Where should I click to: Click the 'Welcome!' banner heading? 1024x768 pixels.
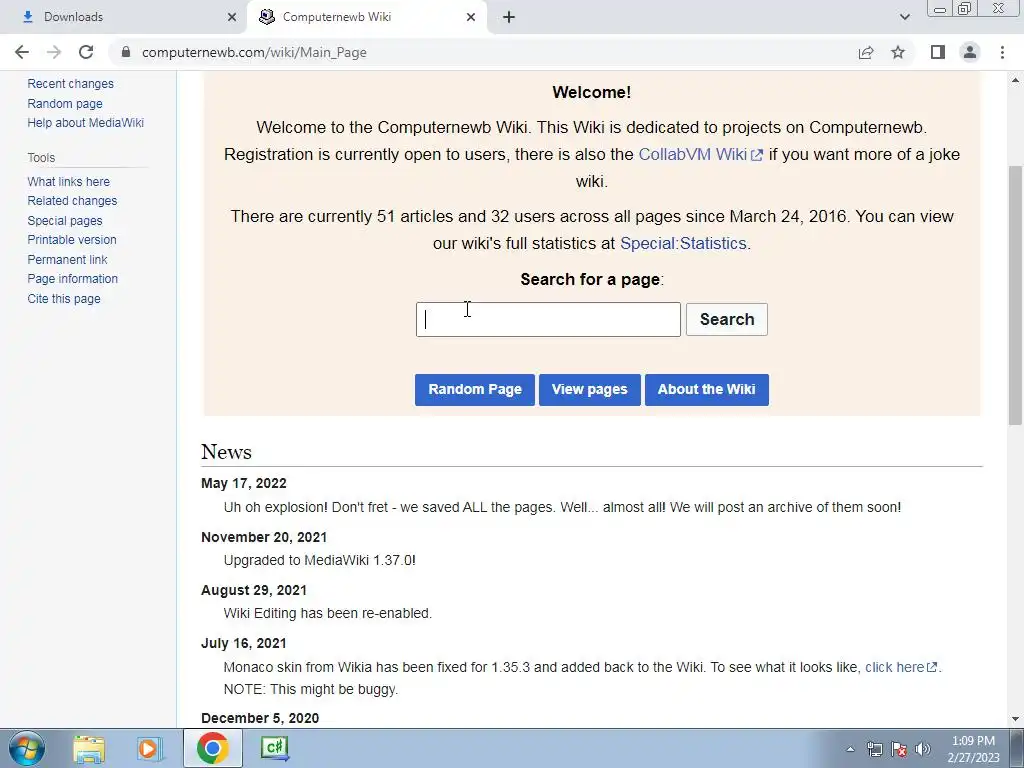(x=592, y=92)
